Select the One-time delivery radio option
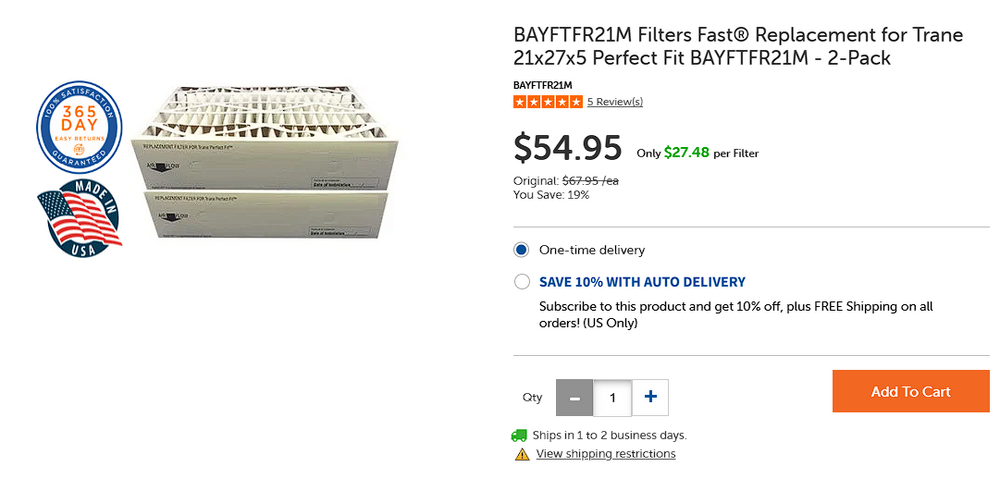The height and width of the screenshot is (491, 1000). click(521, 250)
